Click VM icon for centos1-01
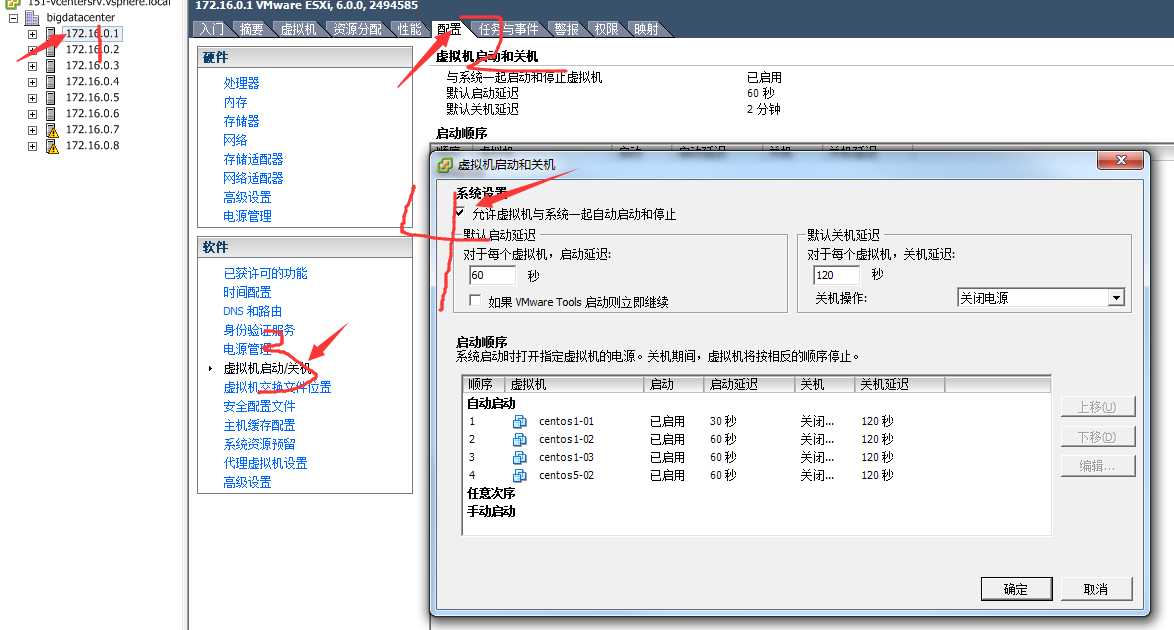The height and width of the screenshot is (630, 1174). pyautogui.click(x=520, y=422)
